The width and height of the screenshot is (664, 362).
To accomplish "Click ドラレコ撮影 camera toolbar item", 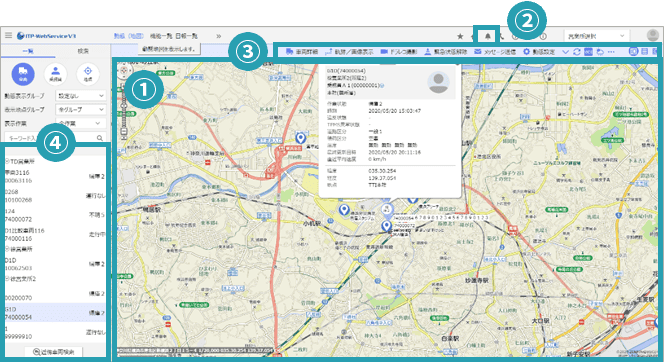I will coord(398,52).
